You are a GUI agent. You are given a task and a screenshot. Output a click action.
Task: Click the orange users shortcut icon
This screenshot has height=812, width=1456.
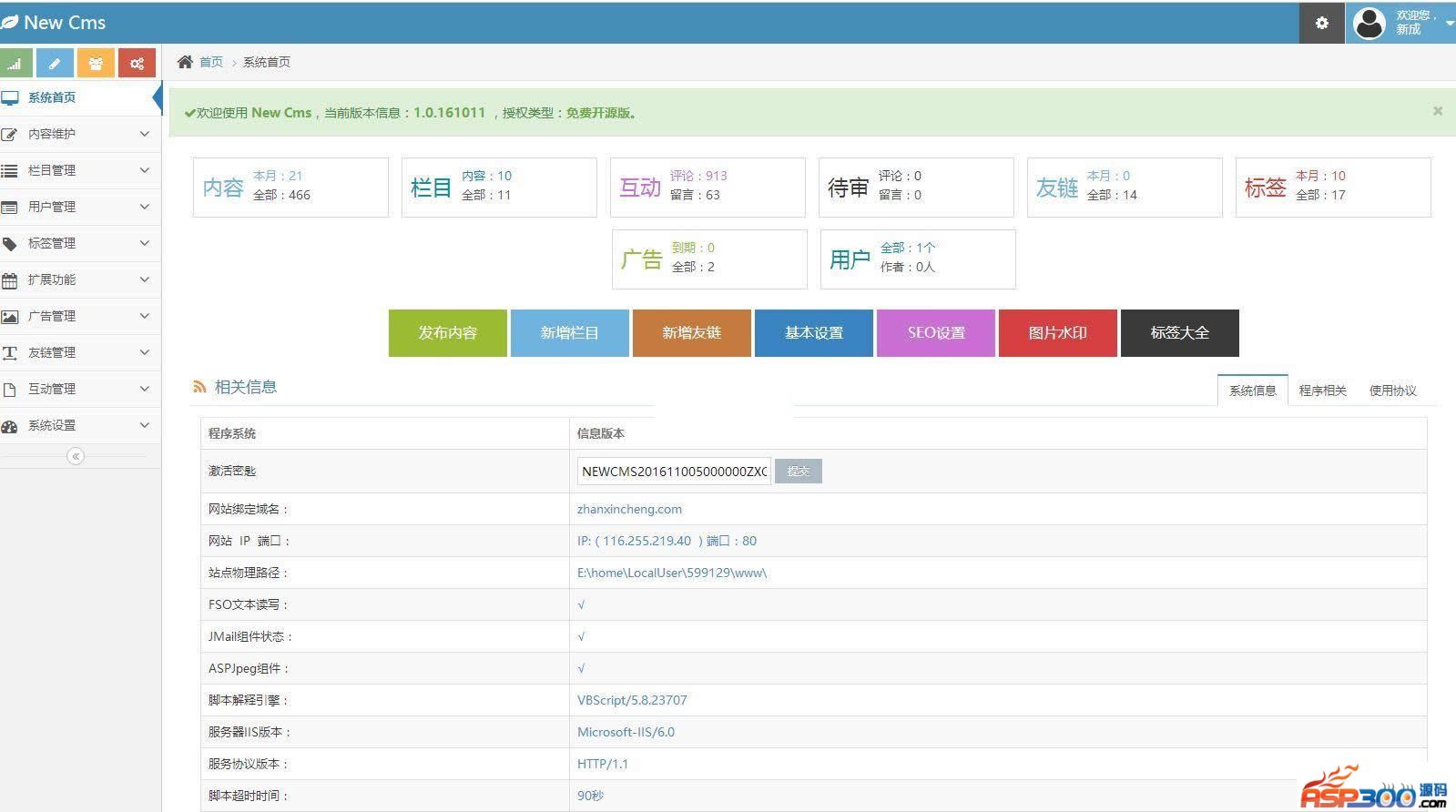pos(96,63)
